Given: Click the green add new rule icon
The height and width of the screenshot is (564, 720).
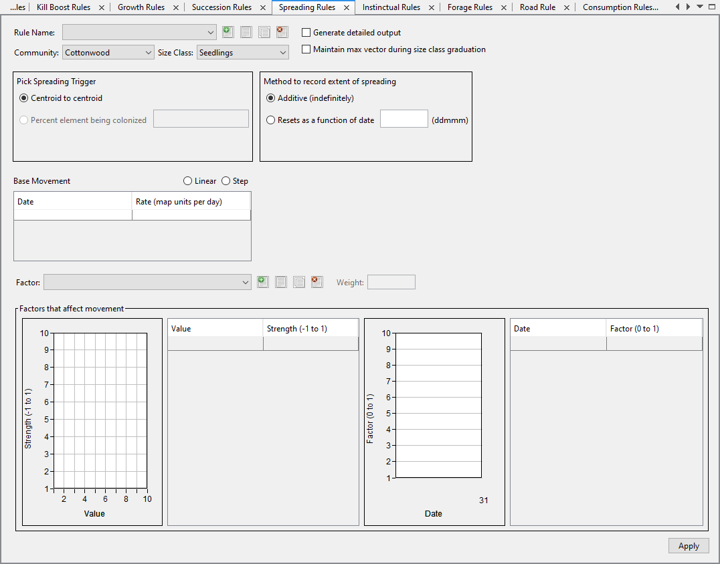Looking at the screenshot, I should click(228, 33).
